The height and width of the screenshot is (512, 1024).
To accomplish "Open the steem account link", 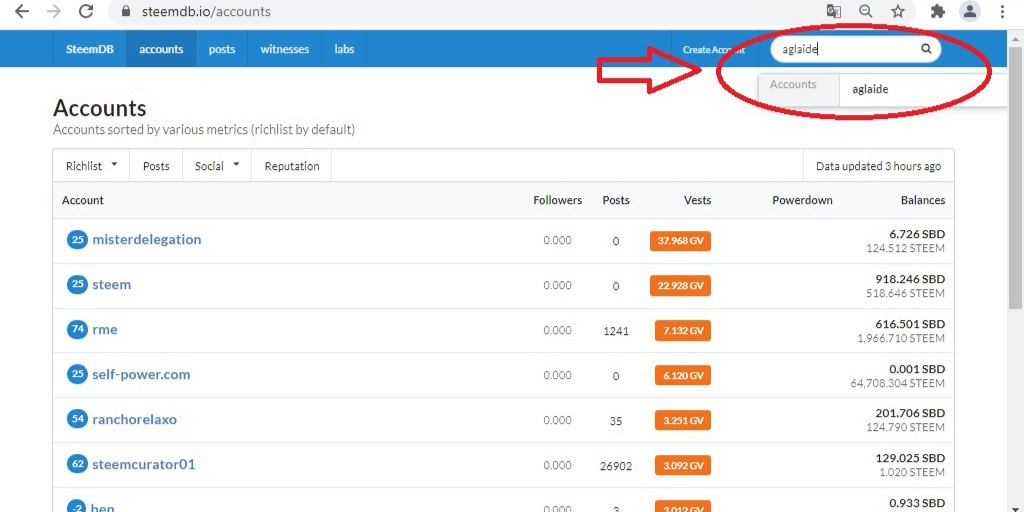I will click(112, 284).
